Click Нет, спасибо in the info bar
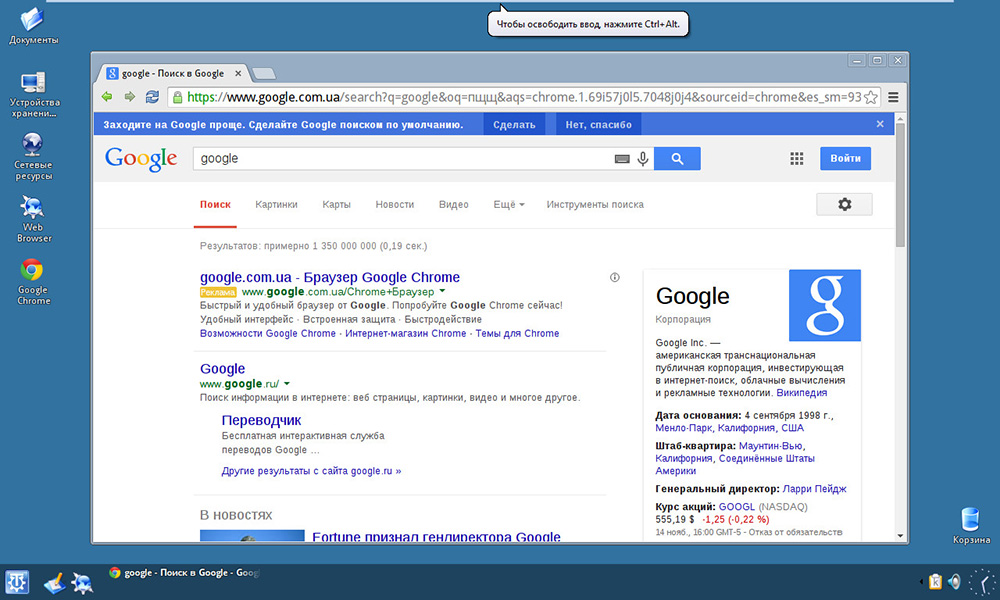The height and width of the screenshot is (600, 1000). click(x=598, y=124)
